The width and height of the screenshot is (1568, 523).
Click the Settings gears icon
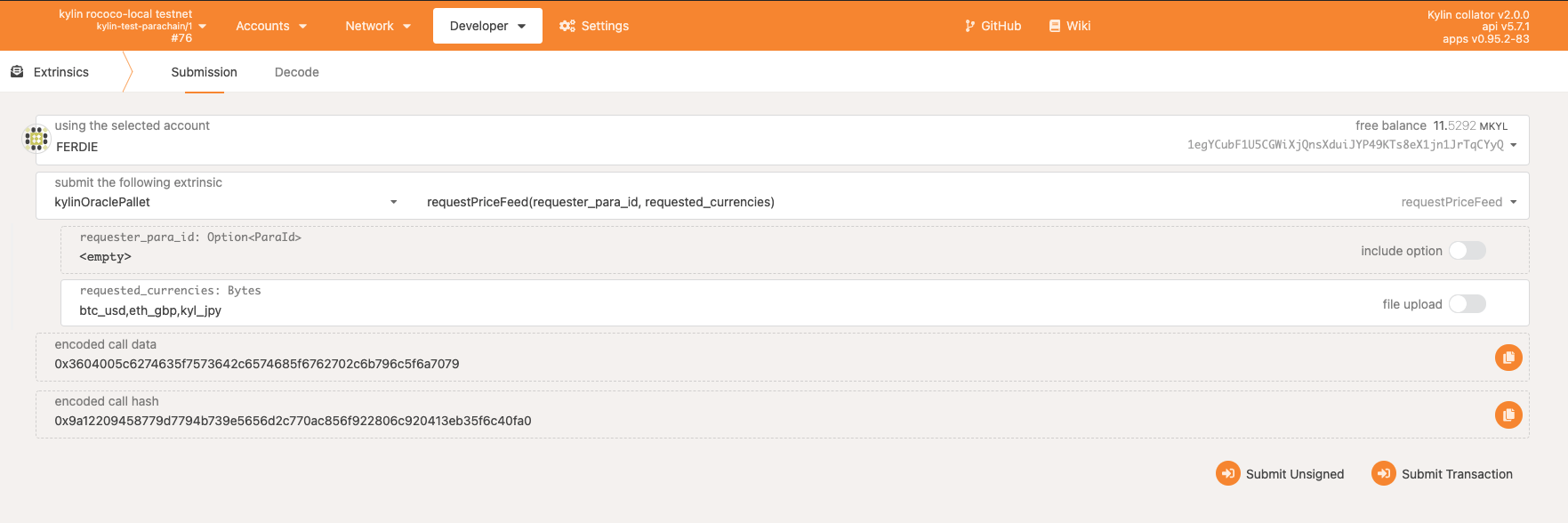point(567,26)
